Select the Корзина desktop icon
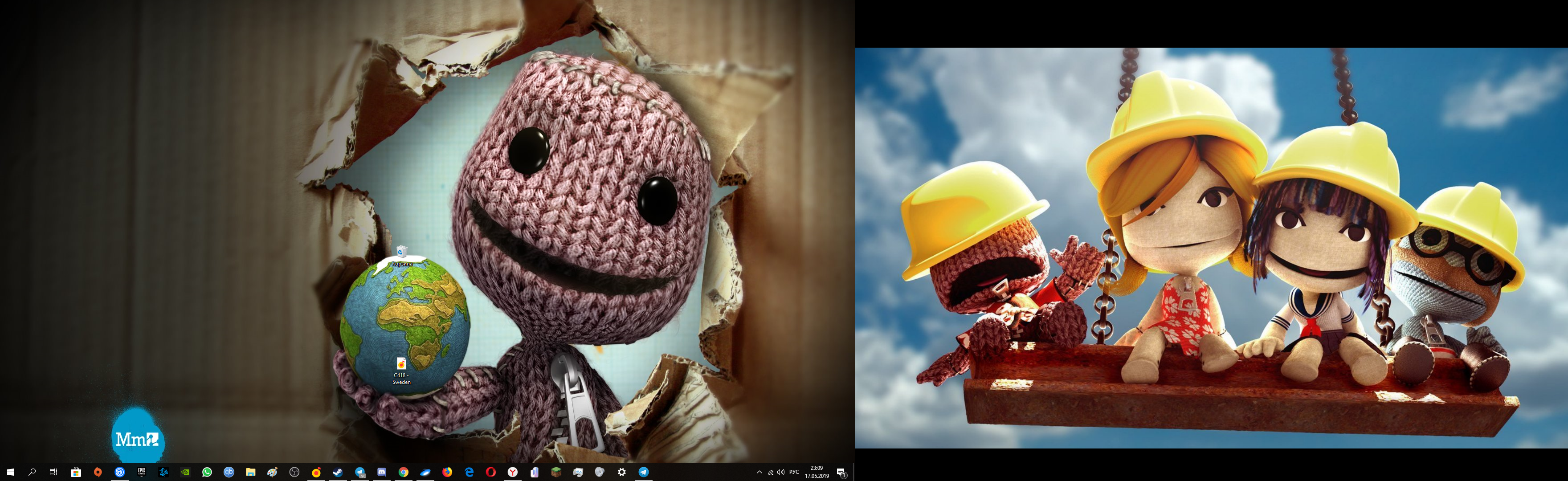The height and width of the screenshot is (481, 1568). click(x=402, y=257)
